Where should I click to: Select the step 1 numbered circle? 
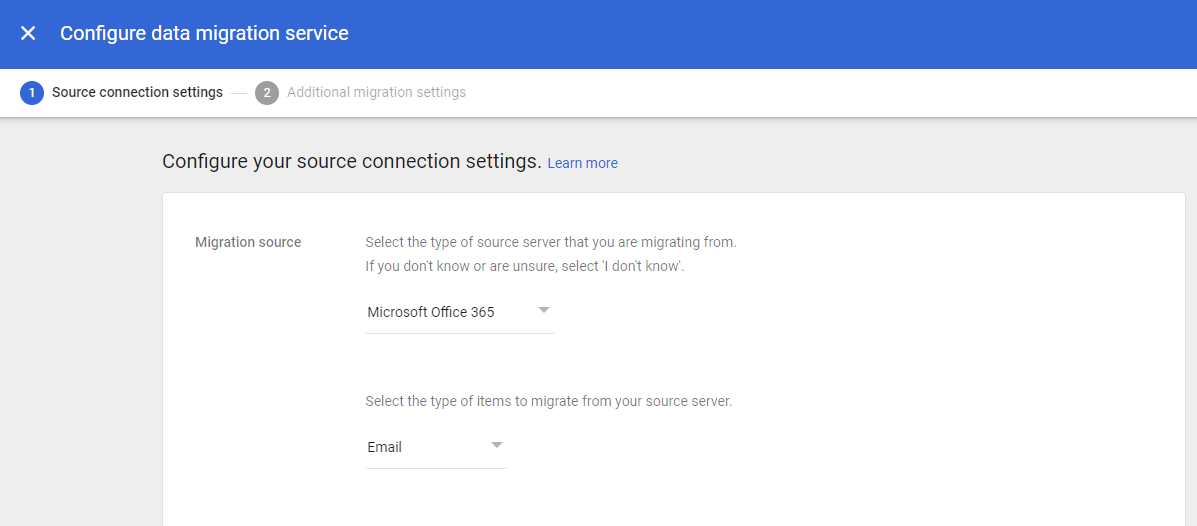[32, 92]
